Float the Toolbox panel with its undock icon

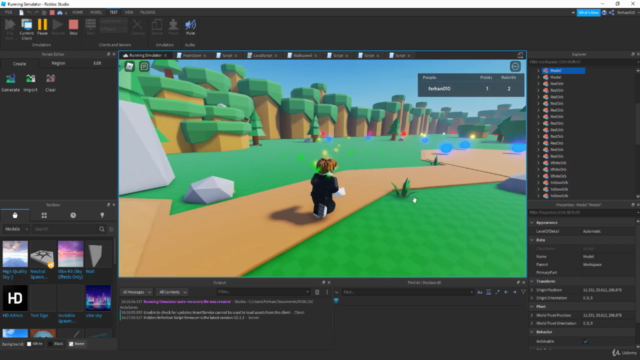click(x=109, y=204)
